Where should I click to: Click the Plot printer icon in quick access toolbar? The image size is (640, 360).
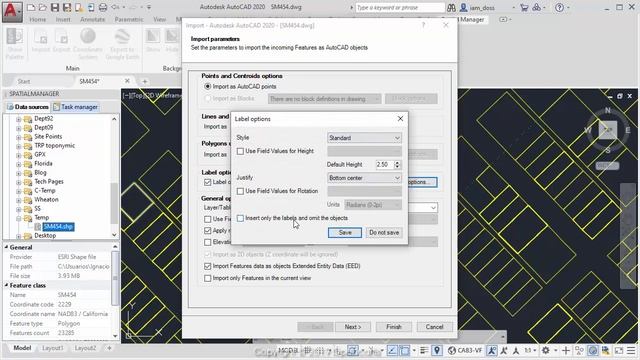[x=103, y=7]
